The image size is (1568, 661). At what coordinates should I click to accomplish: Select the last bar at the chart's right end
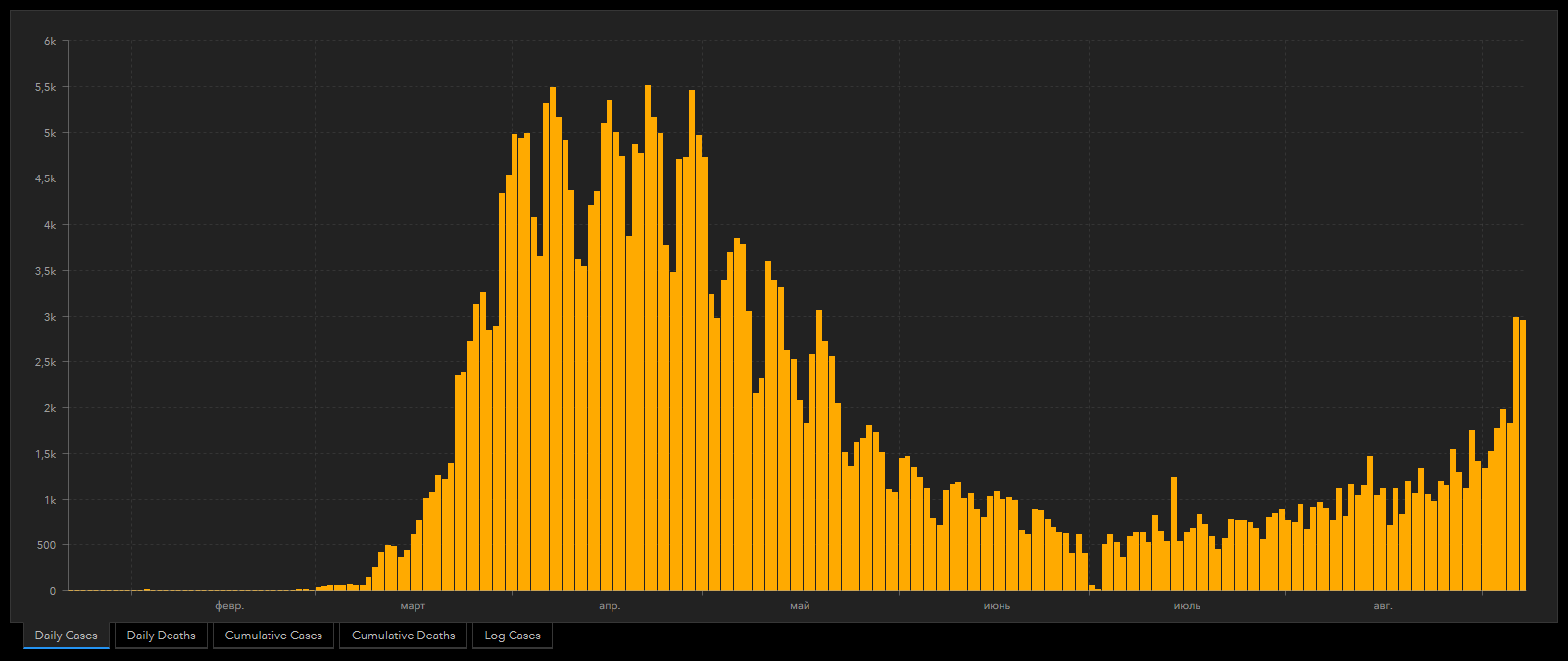[x=1523, y=456]
